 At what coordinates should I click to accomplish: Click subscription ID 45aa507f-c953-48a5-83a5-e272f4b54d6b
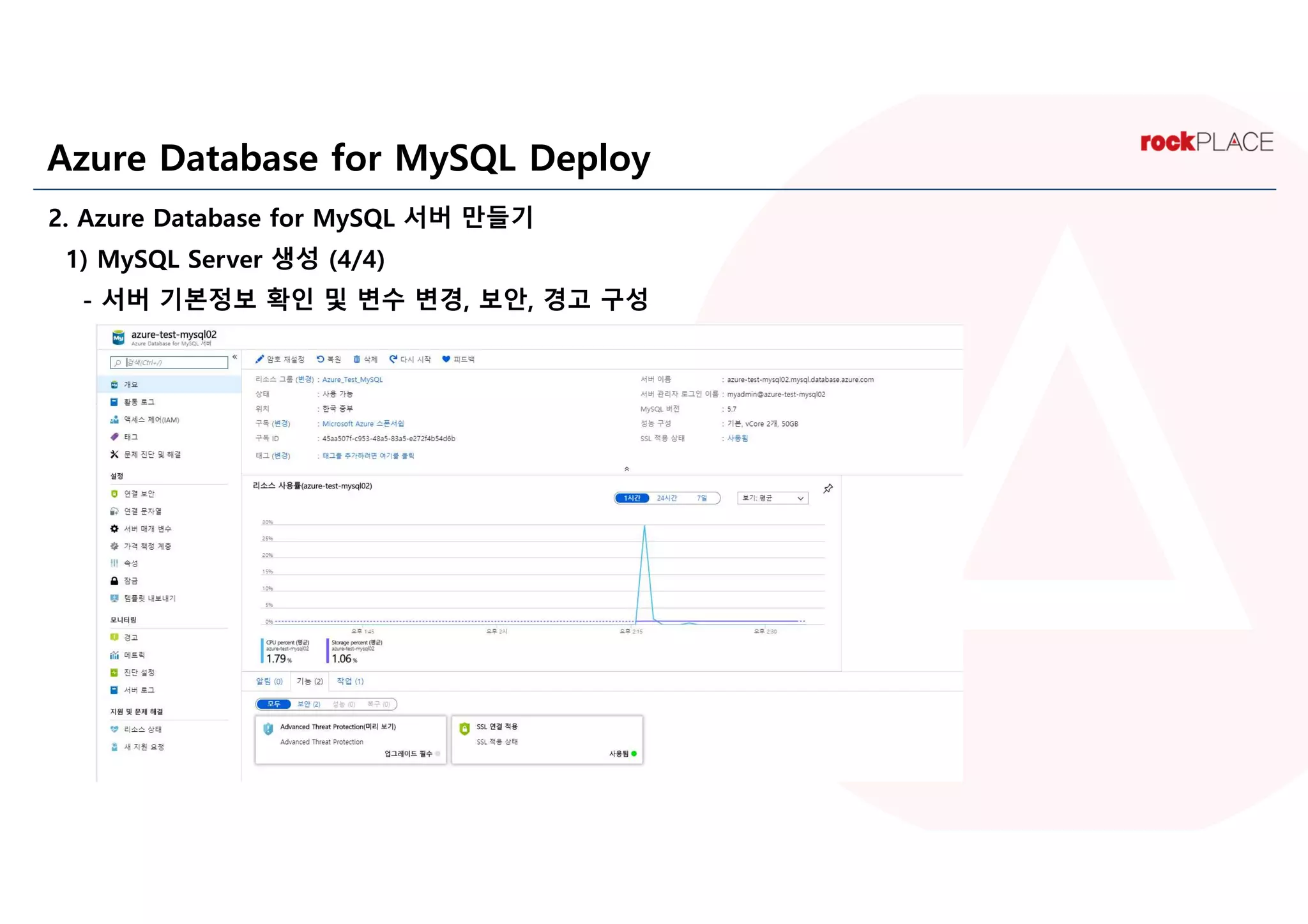click(388, 438)
